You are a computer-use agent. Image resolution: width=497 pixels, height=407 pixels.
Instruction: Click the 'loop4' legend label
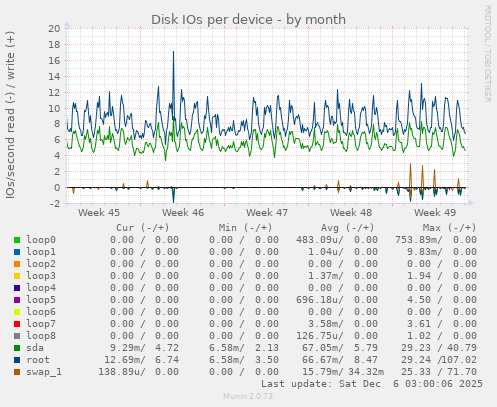point(41,288)
